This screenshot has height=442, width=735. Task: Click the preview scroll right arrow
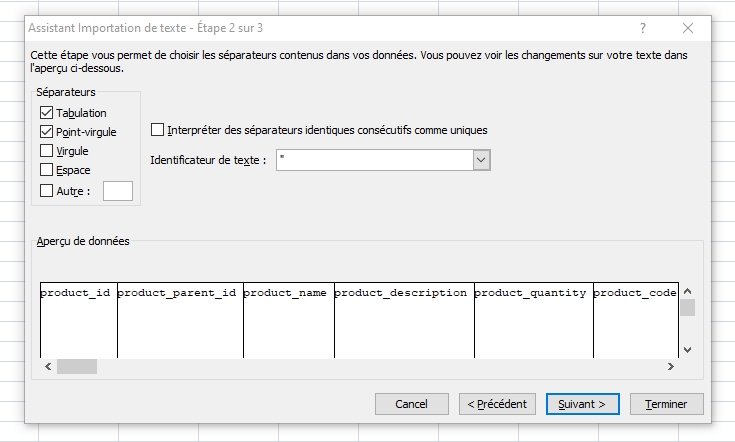pos(671,367)
